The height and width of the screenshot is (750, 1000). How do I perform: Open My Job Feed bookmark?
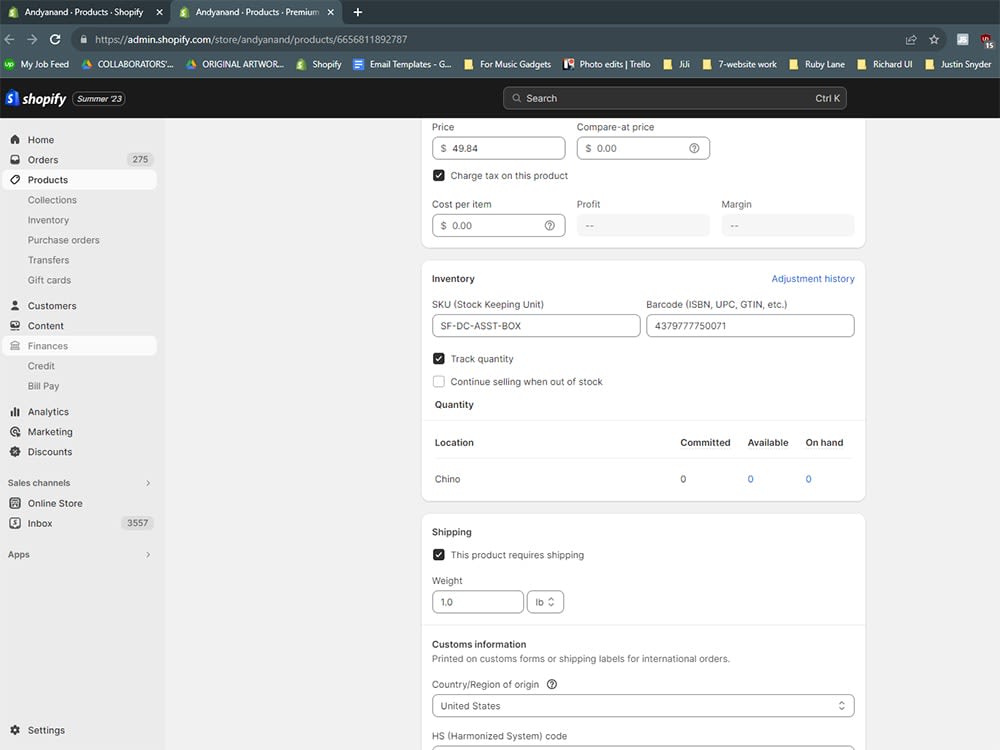(37, 64)
